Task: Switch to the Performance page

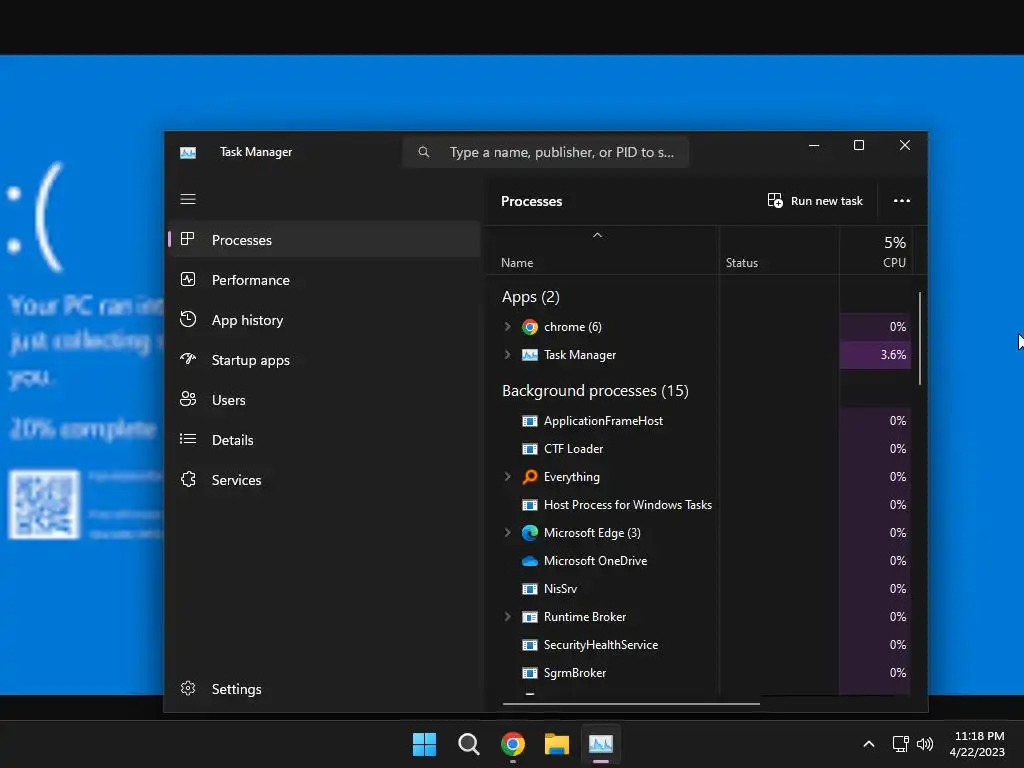Action: [325, 280]
